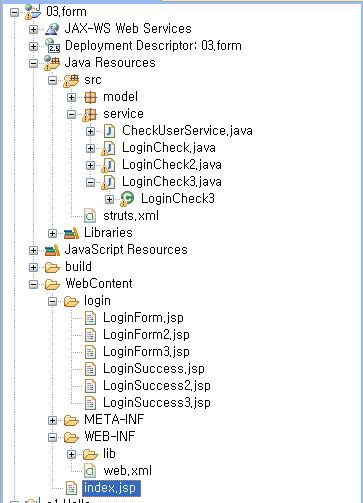
Task: Expand the LoginCheck3 class node
Action: click(109, 199)
